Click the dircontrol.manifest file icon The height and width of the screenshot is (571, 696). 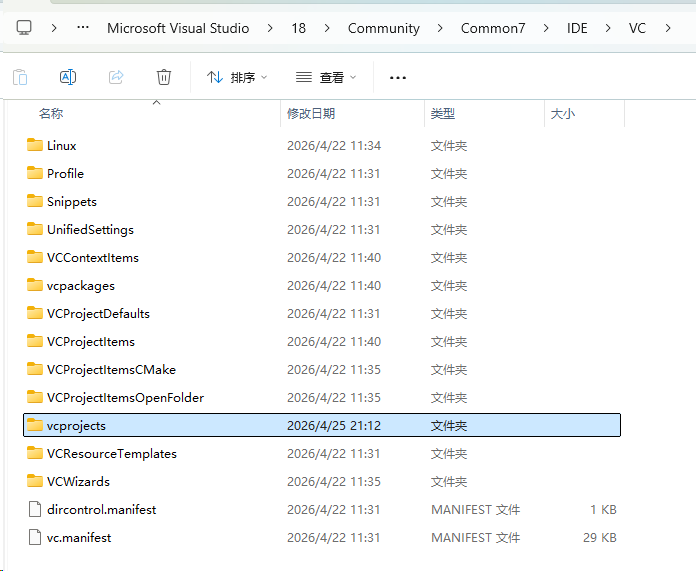35,510
